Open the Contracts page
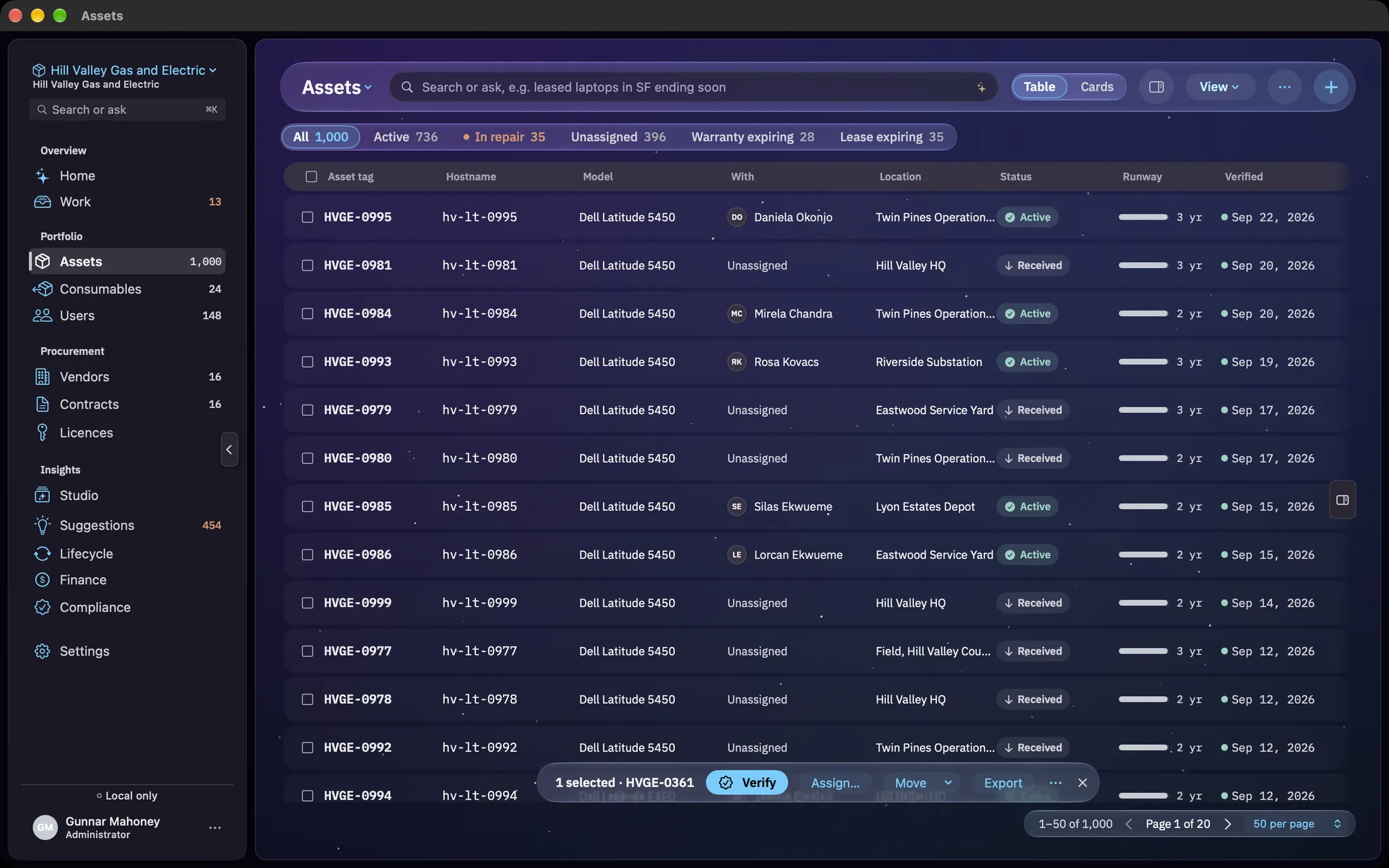This screenshot has height=868, width=1389. point(127,405)
